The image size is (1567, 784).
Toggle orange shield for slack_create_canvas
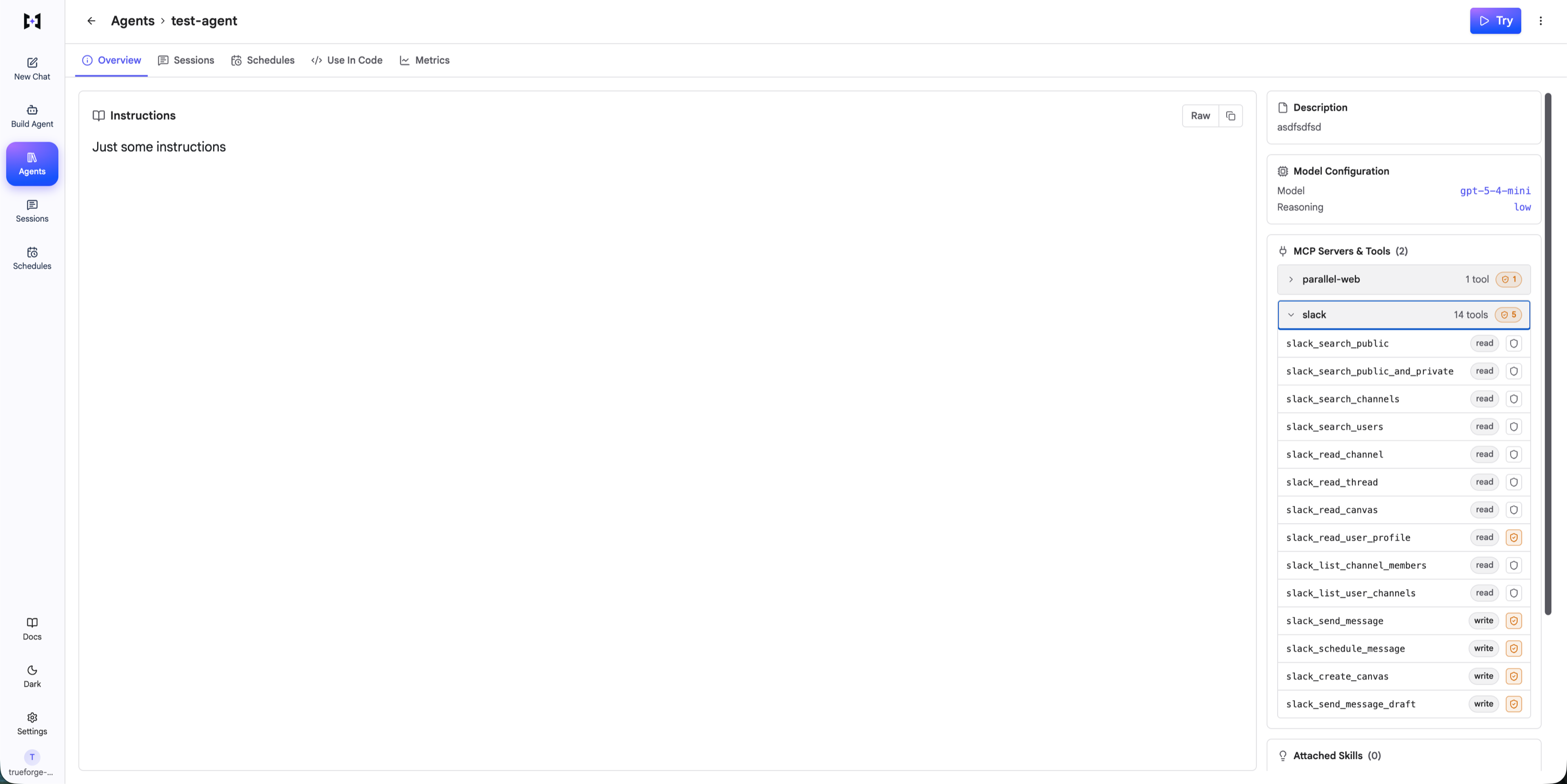pyautogui.click(x=1513, y=676)
